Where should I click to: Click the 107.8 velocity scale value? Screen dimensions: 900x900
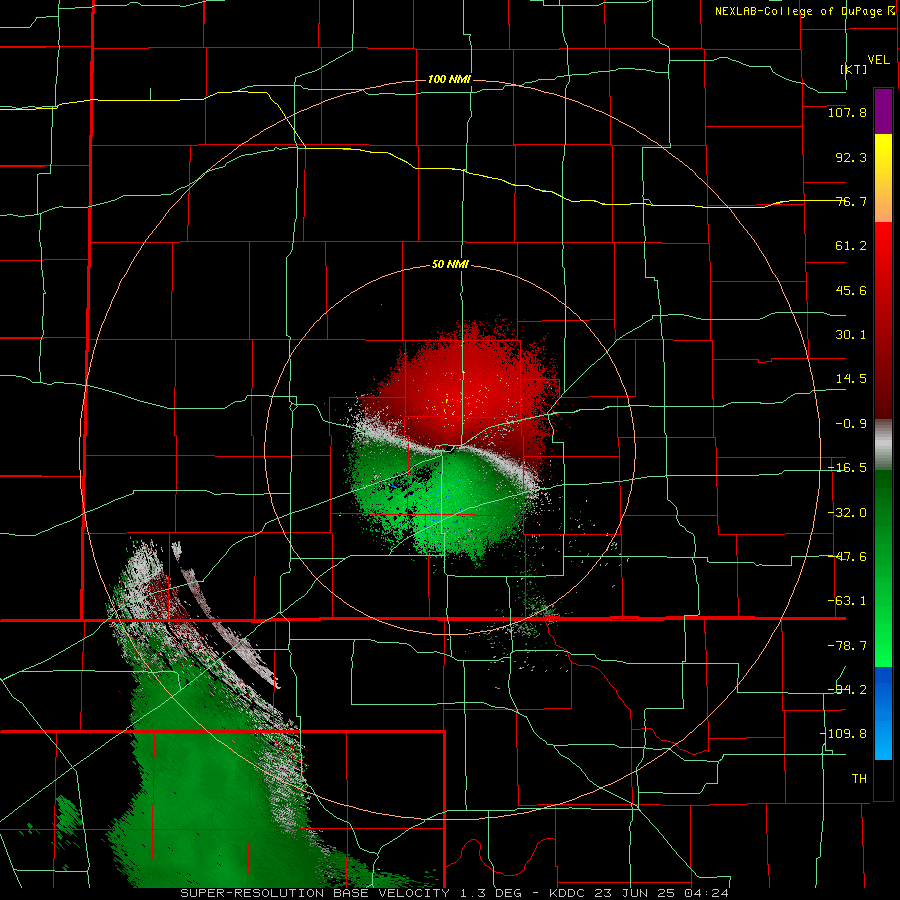click(x=847, y=112)
